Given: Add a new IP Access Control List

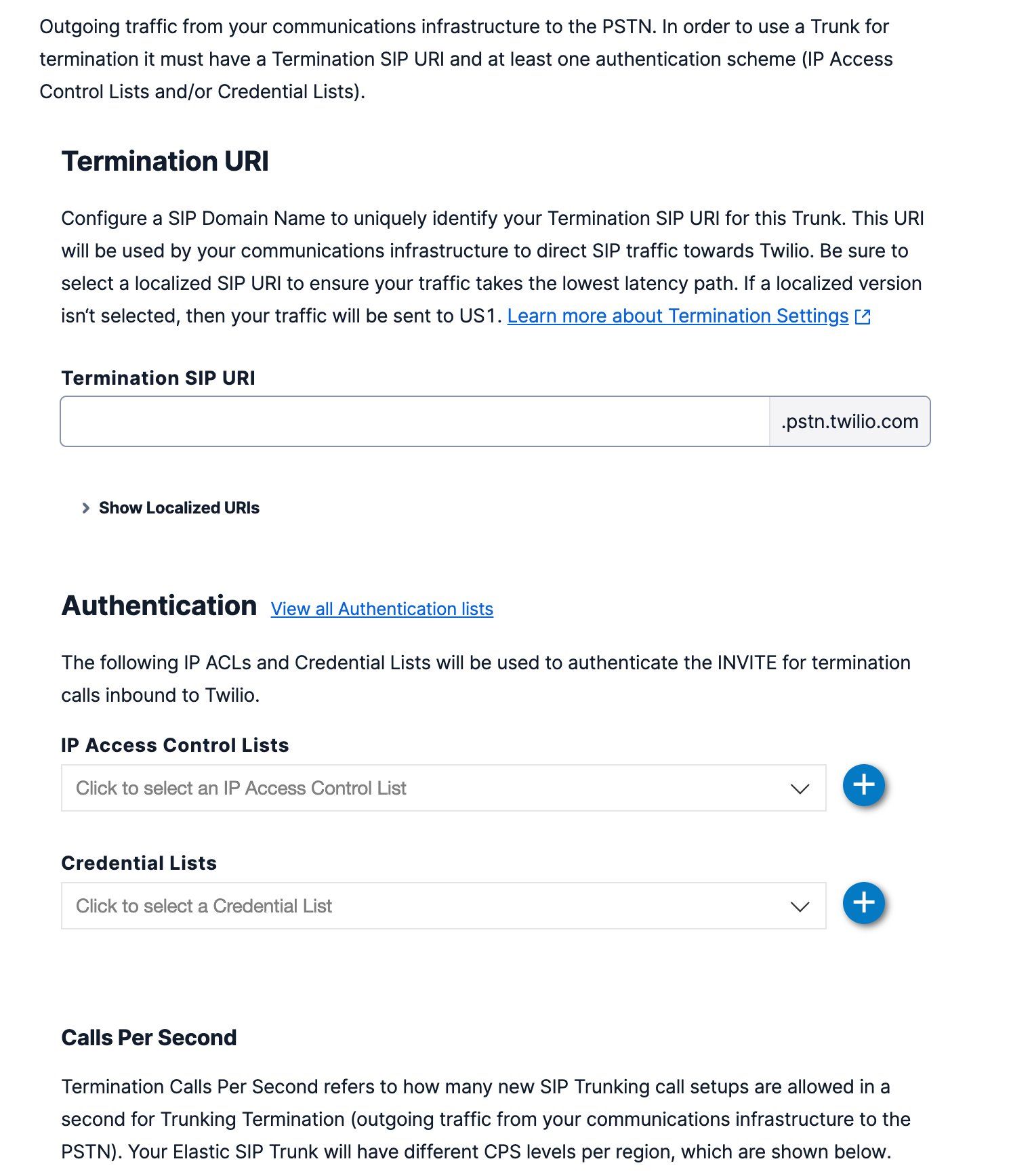Looking at the screenshot, I should click(863, 786).
